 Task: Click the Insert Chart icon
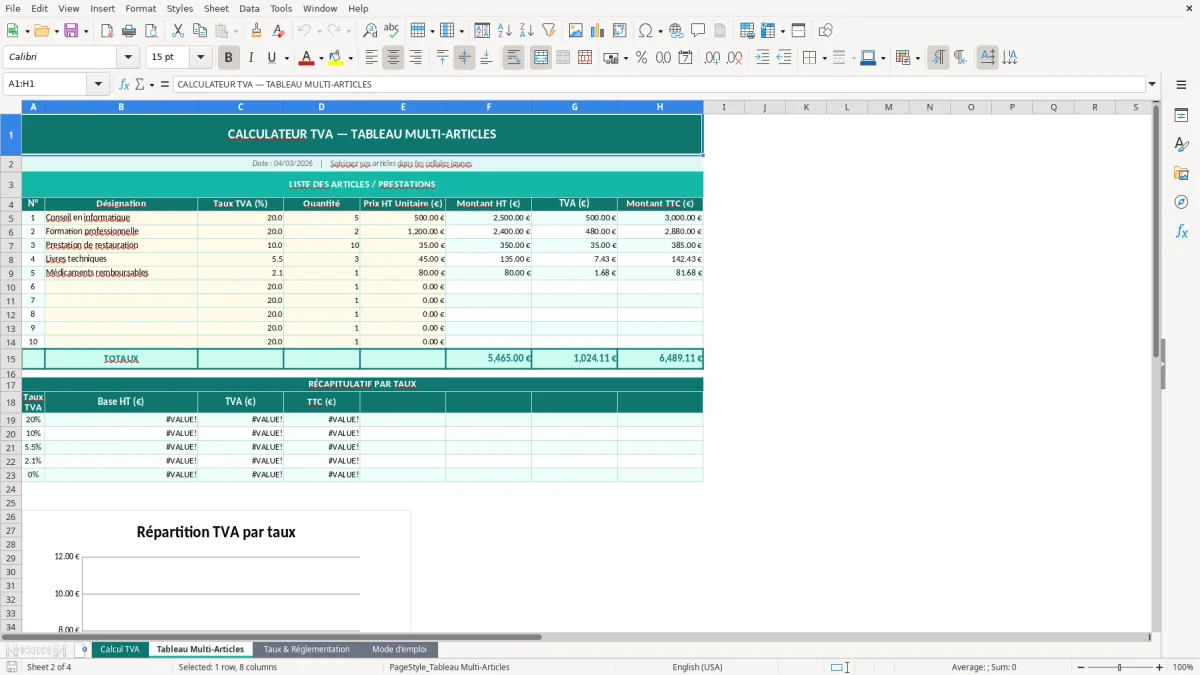(598, 31)
